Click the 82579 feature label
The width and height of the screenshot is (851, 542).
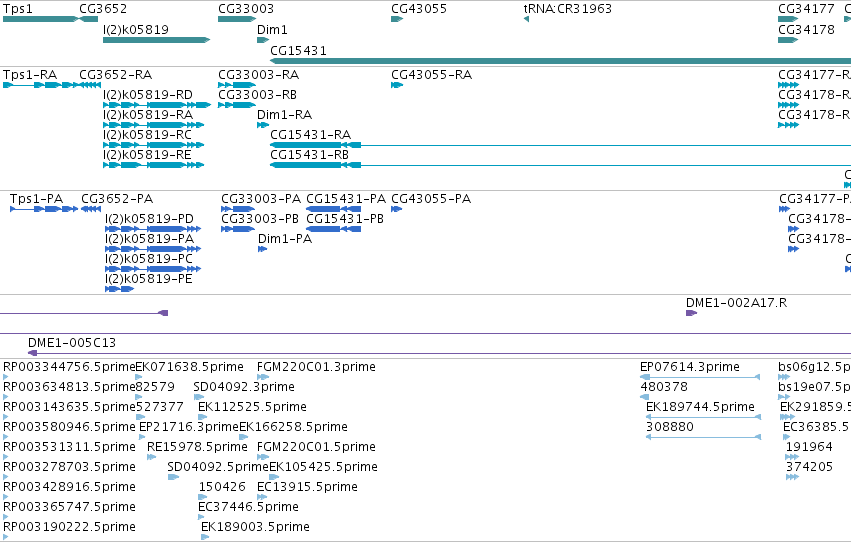[155, 387]
